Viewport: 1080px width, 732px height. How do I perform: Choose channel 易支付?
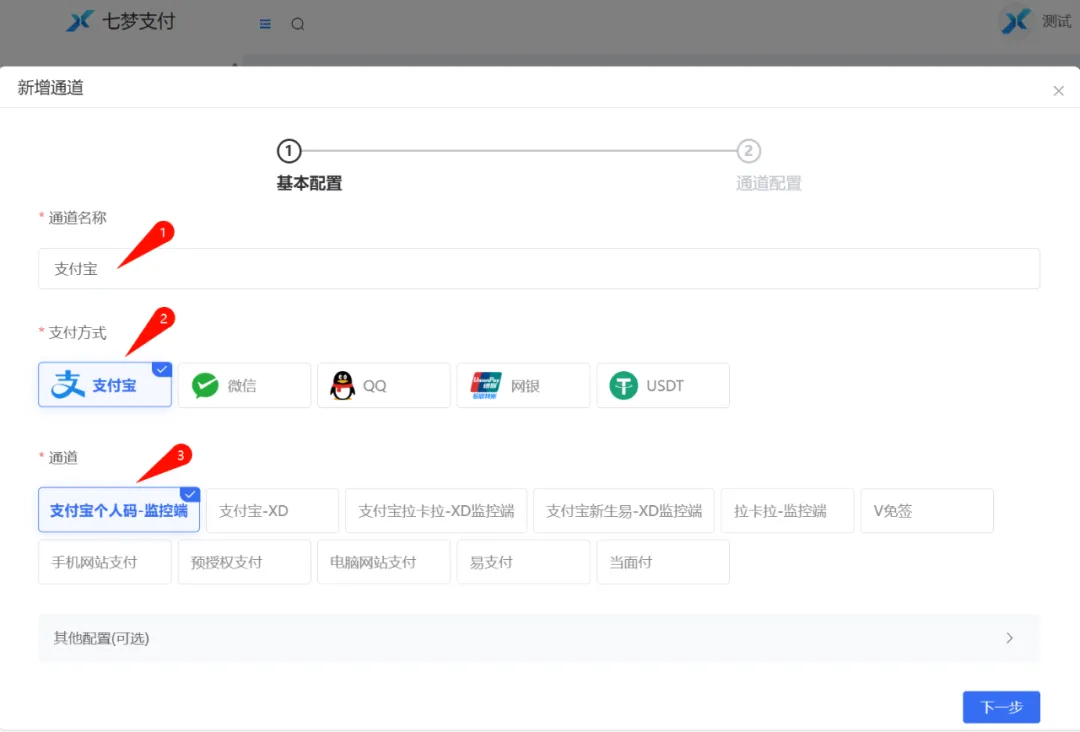[x=523, y=562]
